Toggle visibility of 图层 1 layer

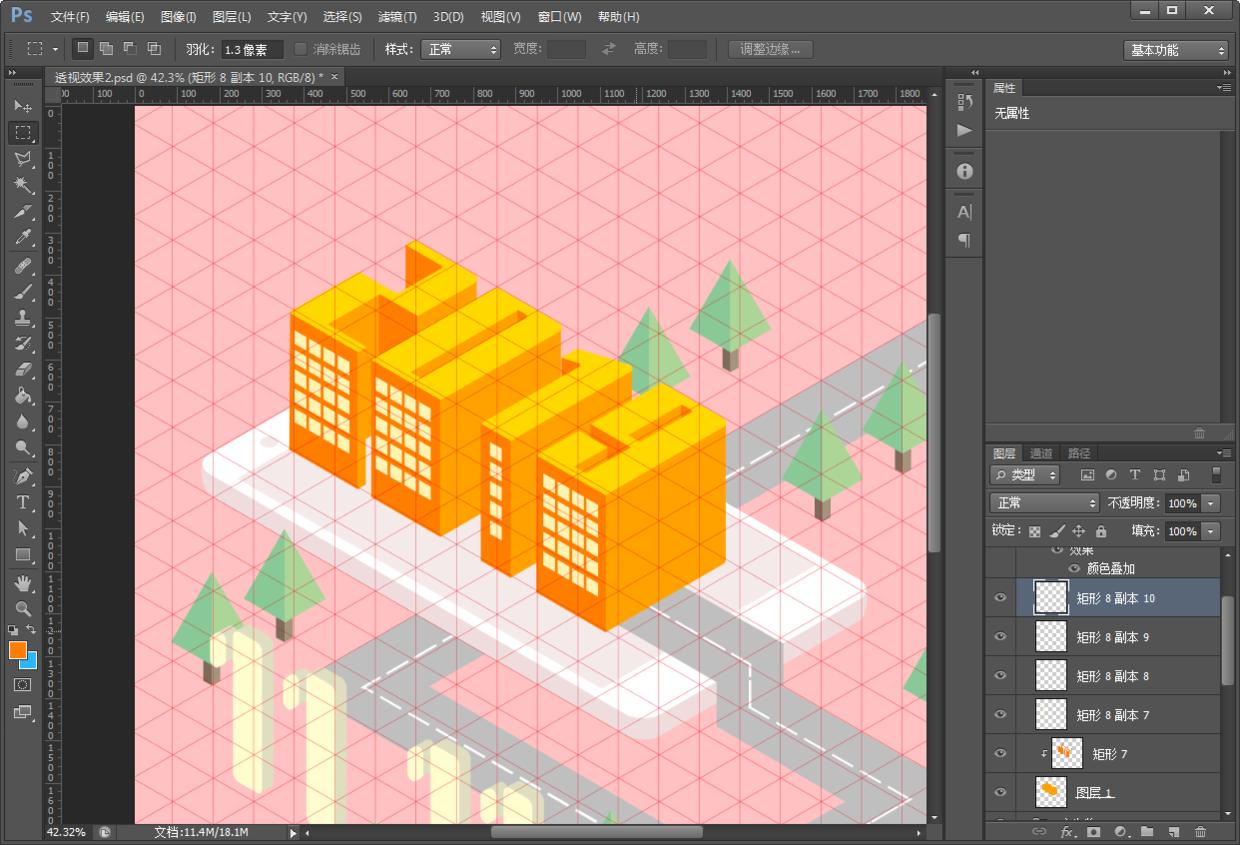[x=1000, y=792]
